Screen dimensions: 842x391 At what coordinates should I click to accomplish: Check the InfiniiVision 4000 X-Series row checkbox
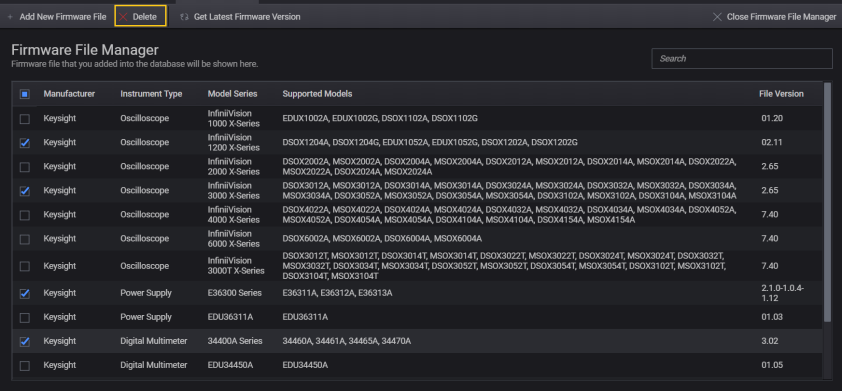point(25,215)
